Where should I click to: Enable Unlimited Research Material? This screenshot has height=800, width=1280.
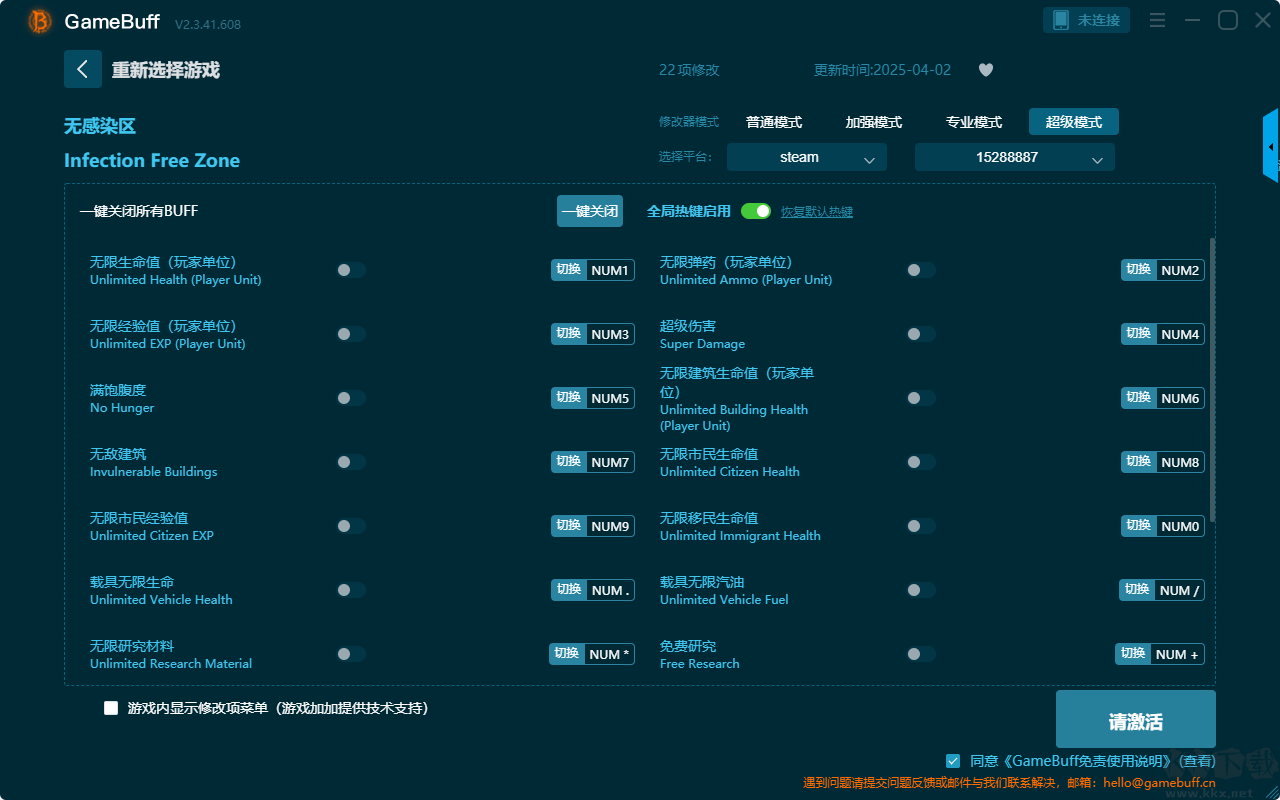351,654
